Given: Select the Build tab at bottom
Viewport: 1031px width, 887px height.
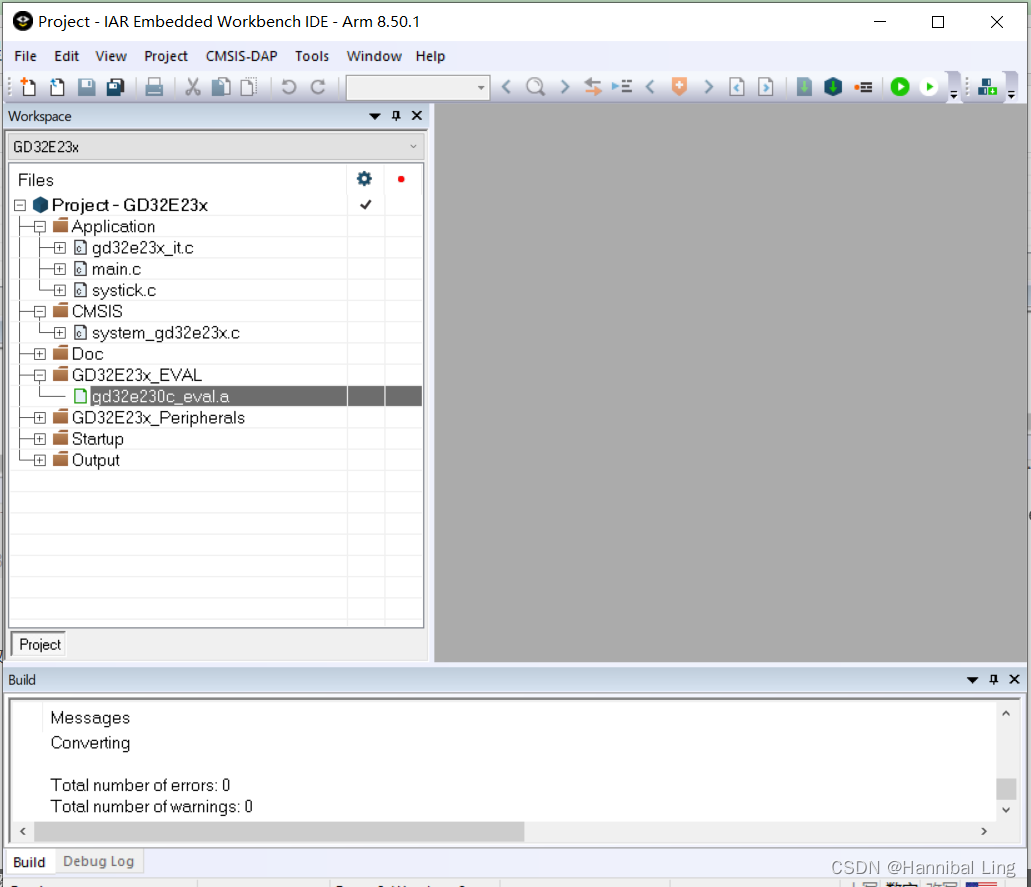Looking at the screenshot, I should coord(29,862).
